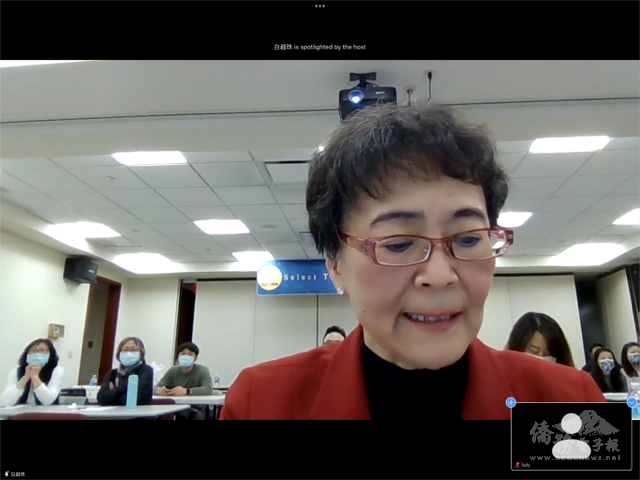Screen dimensions: 640x480
Task: Expand the self-view thumbnail with the plus button
Action: 511,402
